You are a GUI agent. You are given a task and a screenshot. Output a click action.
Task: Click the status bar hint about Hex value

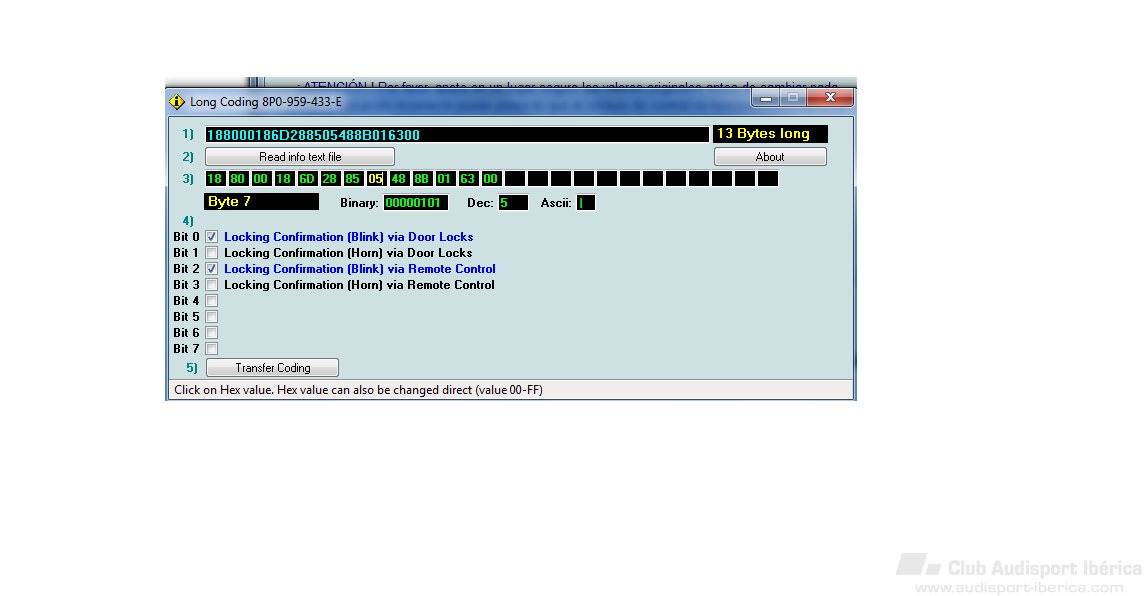358,390
